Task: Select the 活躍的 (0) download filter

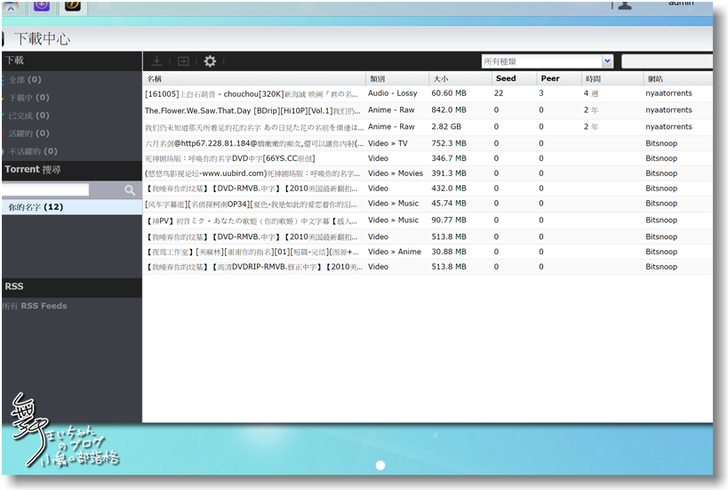Action: point(29,133)
